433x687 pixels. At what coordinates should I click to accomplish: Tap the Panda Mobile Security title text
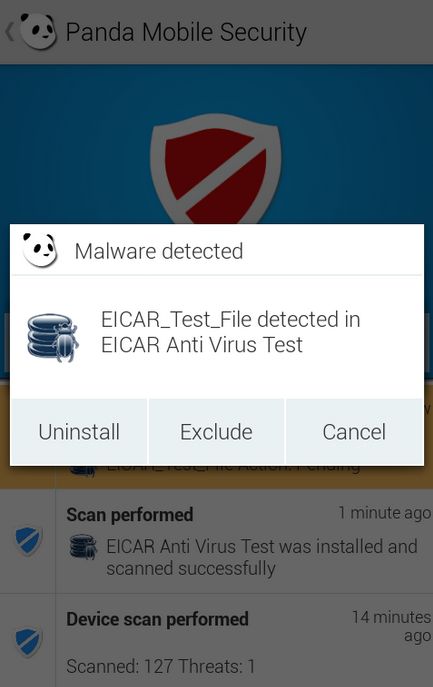pos(186,33)
